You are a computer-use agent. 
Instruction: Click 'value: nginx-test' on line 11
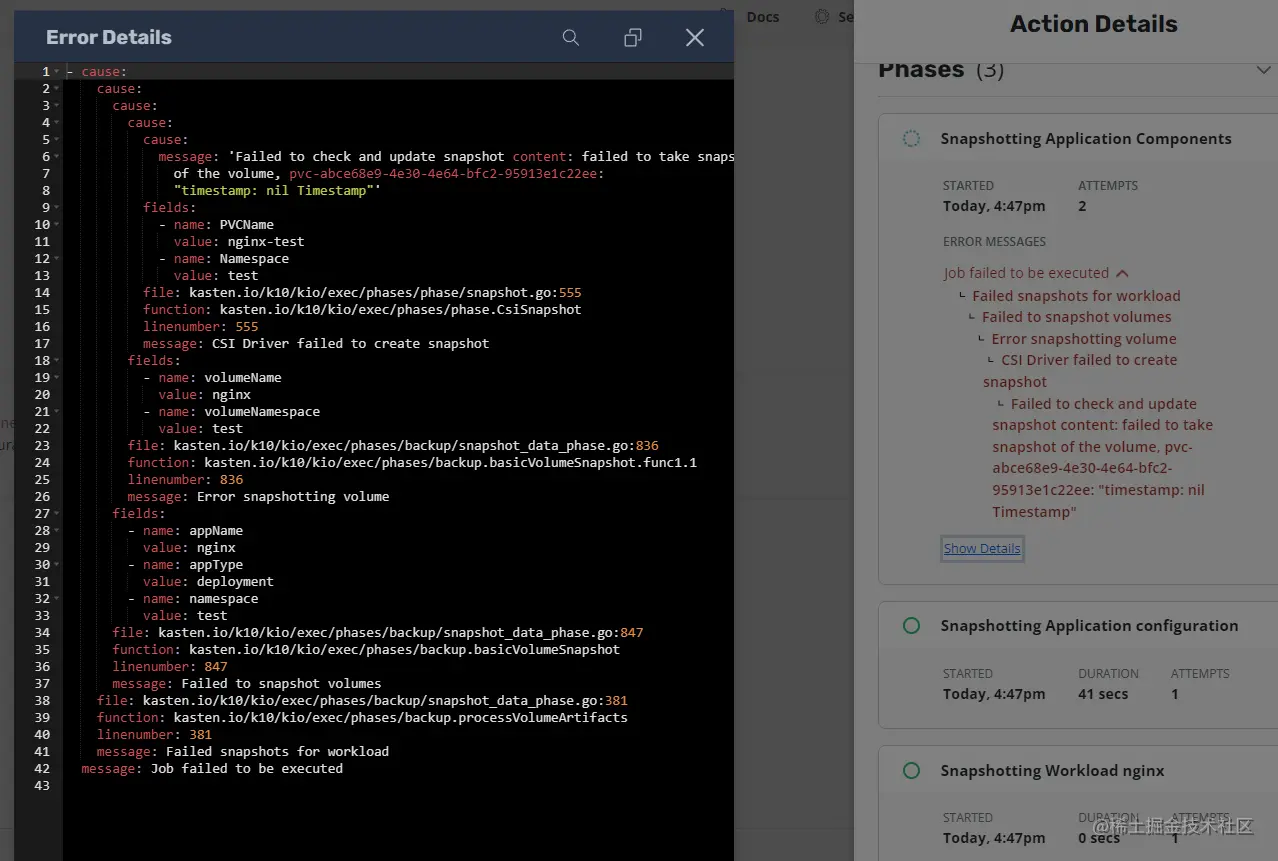(x=239, y=242)
